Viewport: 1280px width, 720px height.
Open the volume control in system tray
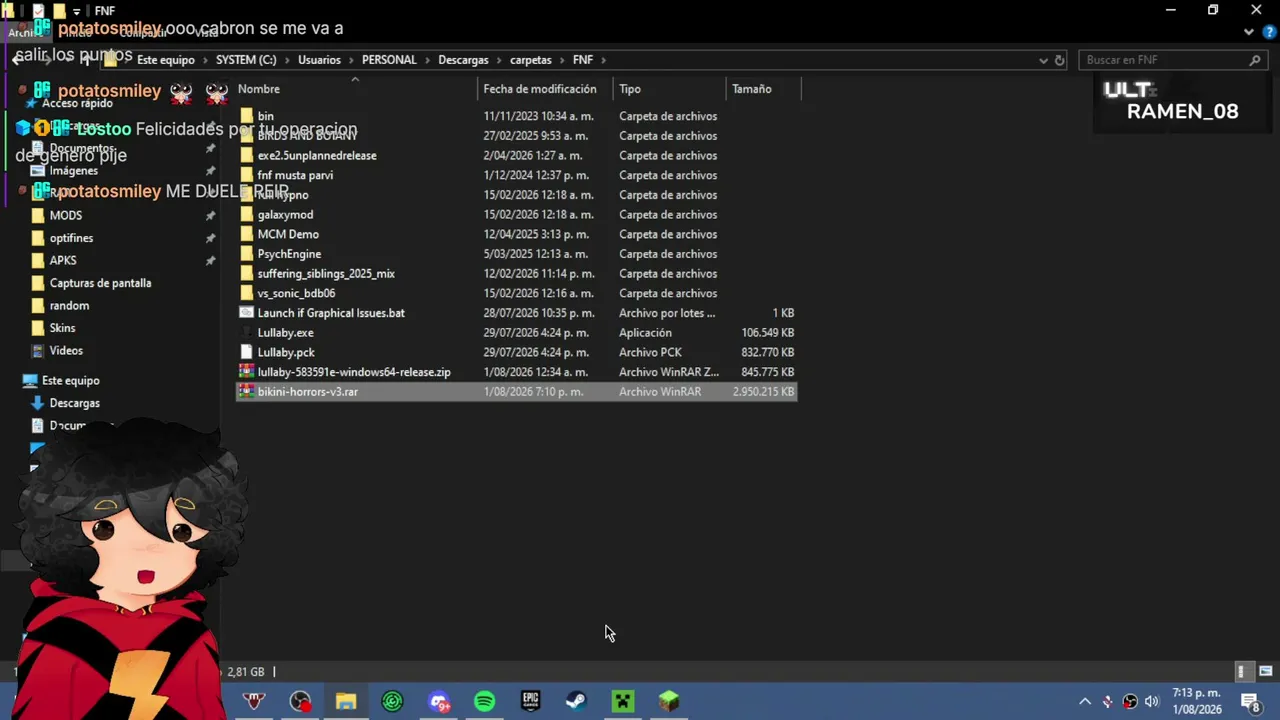[1152, 701]
